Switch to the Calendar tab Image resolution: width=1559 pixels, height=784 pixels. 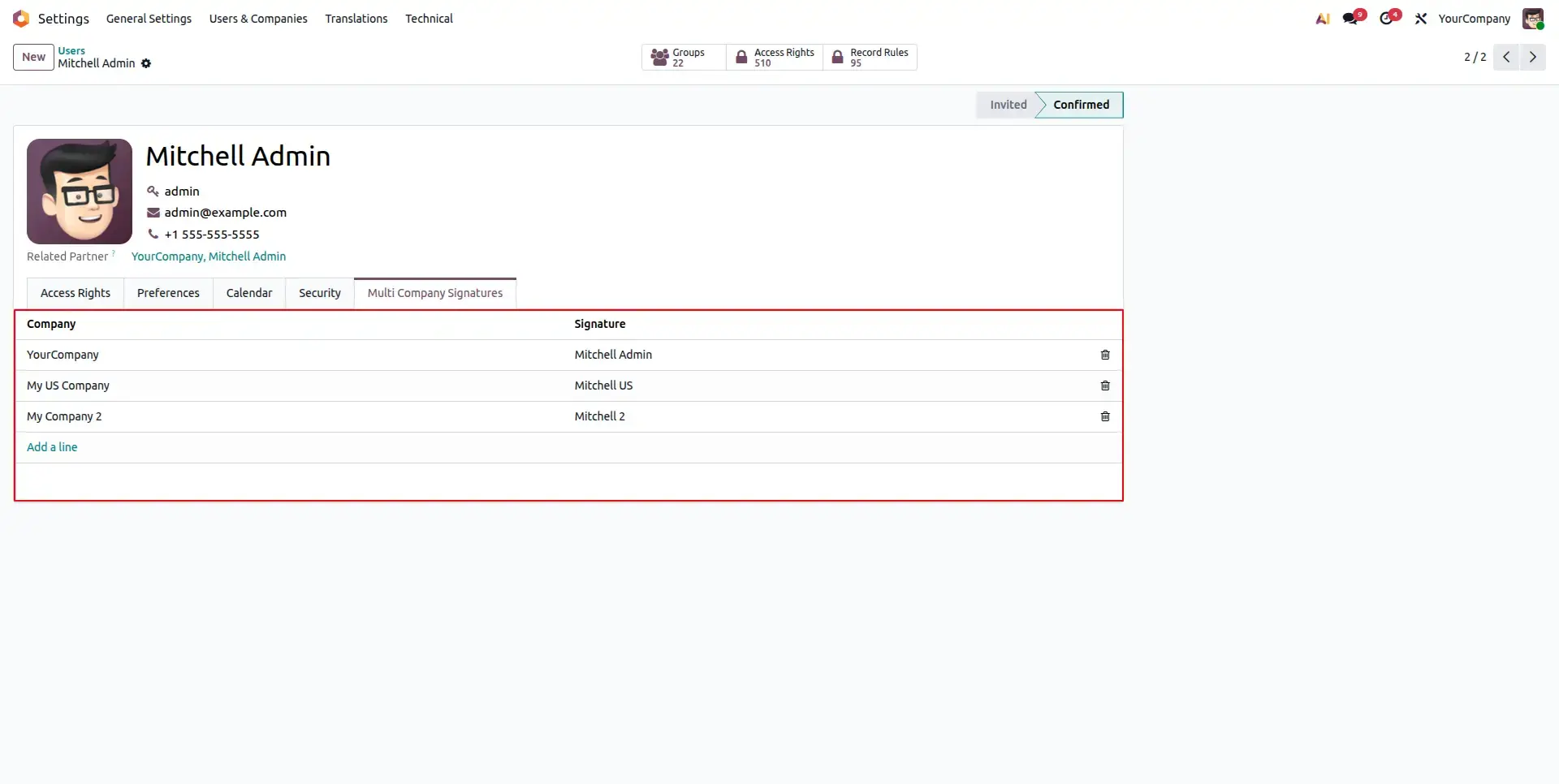249,293
